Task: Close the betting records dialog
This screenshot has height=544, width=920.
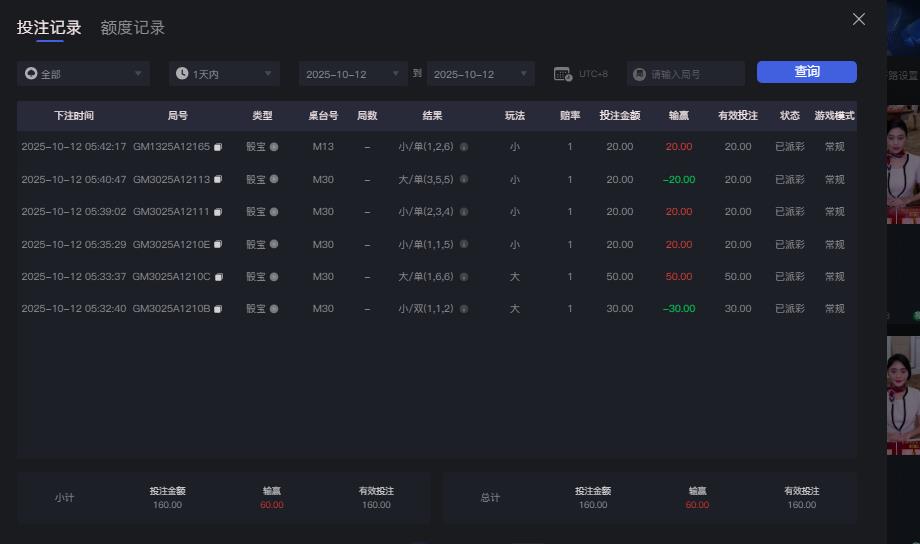Action: pyautogui.click(x=858, y=19)
